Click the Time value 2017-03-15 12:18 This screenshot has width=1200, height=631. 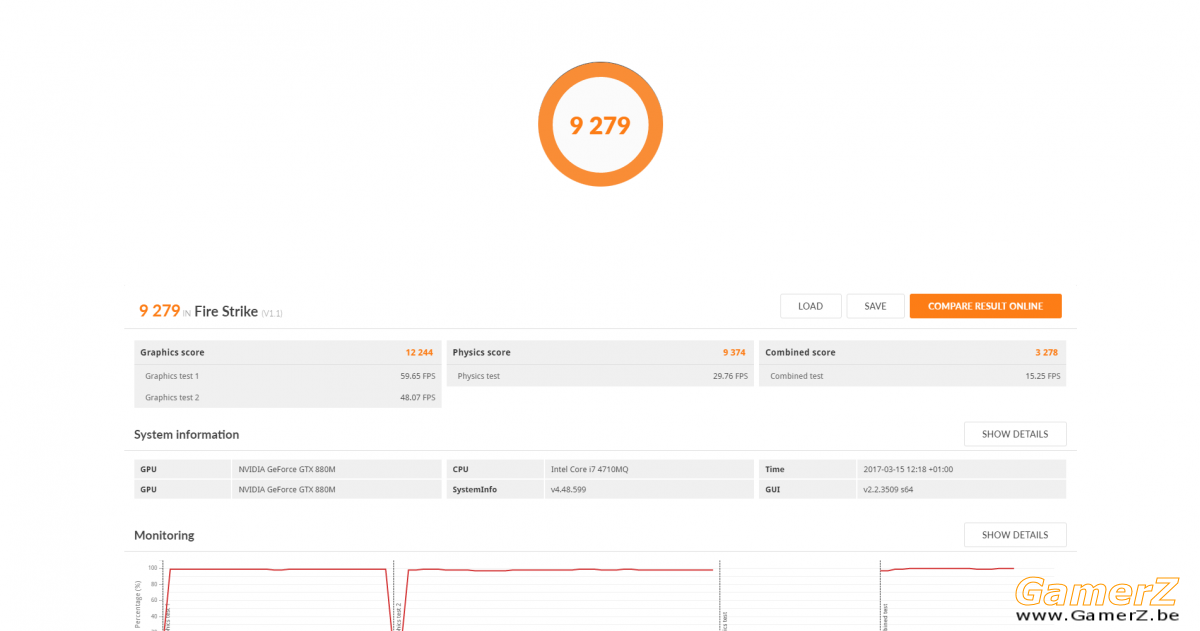click(x=907, y=469)
